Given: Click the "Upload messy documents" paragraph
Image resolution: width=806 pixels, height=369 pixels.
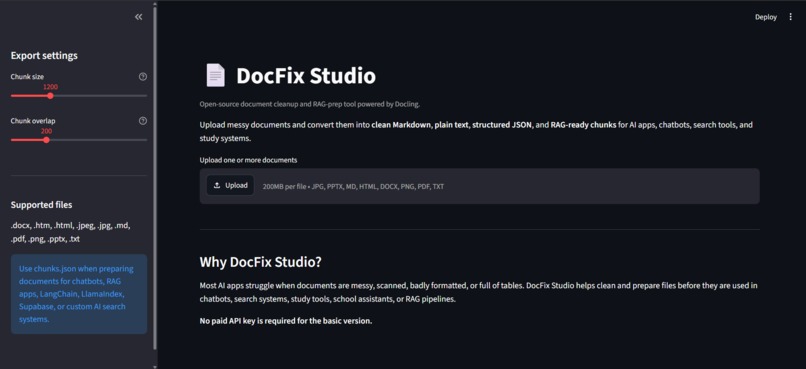Looking at the screenshot, I should (x=477, y=132).
